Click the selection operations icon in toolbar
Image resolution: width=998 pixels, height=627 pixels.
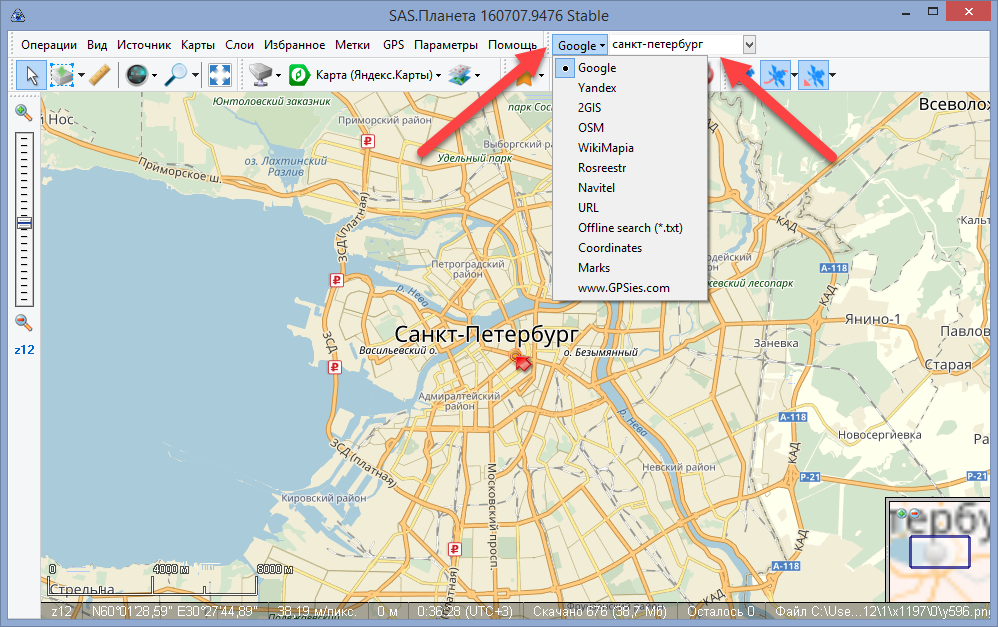click(x=62, y=75)
